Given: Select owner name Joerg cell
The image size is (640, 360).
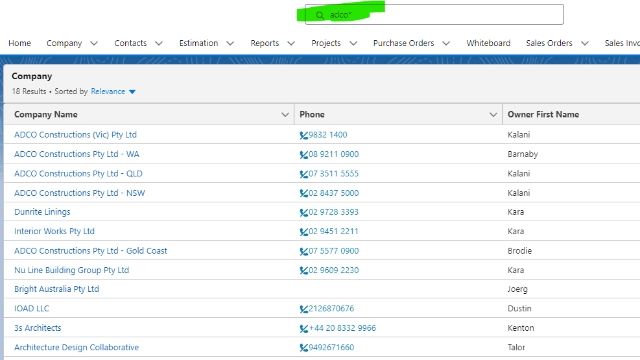Looking at the screenshot, I should click(x=518, y=289).
